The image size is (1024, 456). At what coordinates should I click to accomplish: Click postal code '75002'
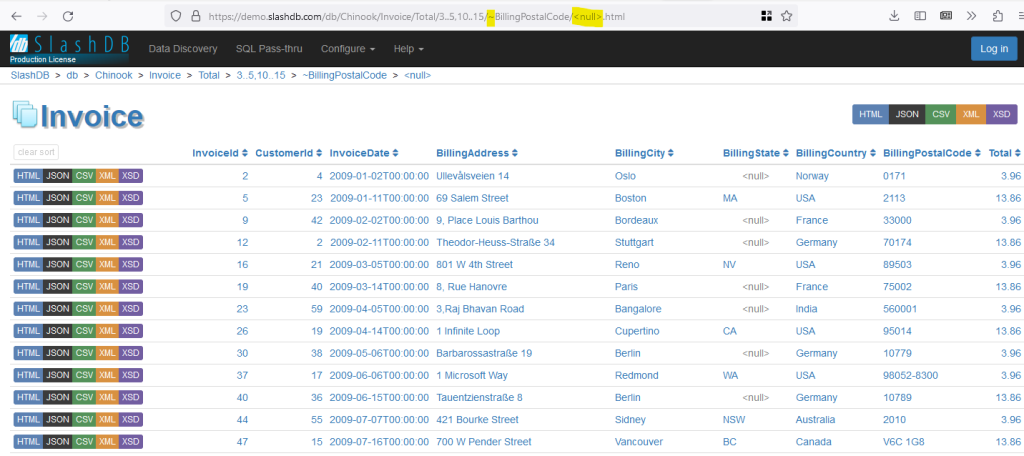pos(897,287)
